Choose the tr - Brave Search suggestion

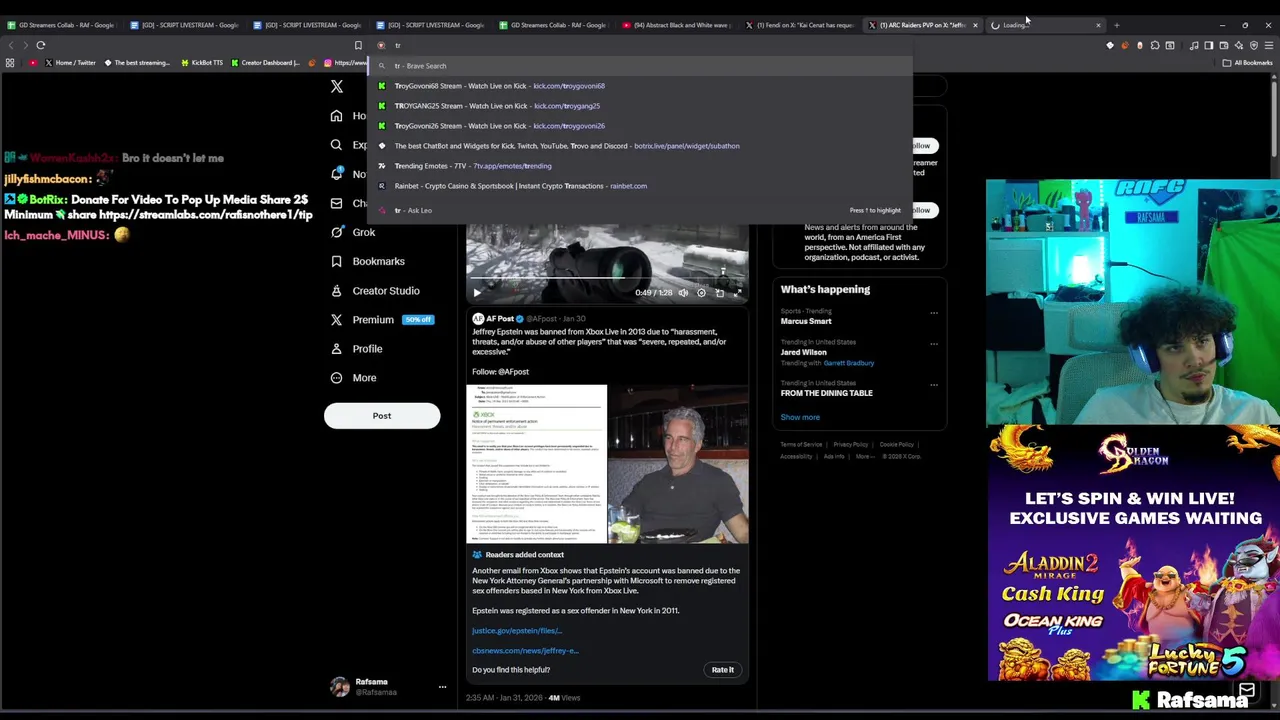[x=640, y=66]
